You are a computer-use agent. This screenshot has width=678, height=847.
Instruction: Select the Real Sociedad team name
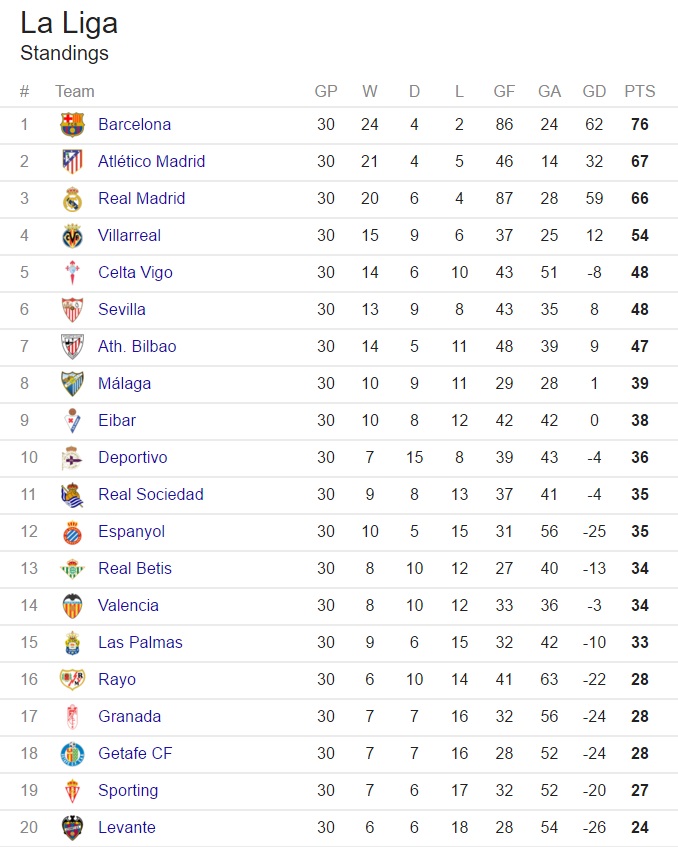[151, 495]
